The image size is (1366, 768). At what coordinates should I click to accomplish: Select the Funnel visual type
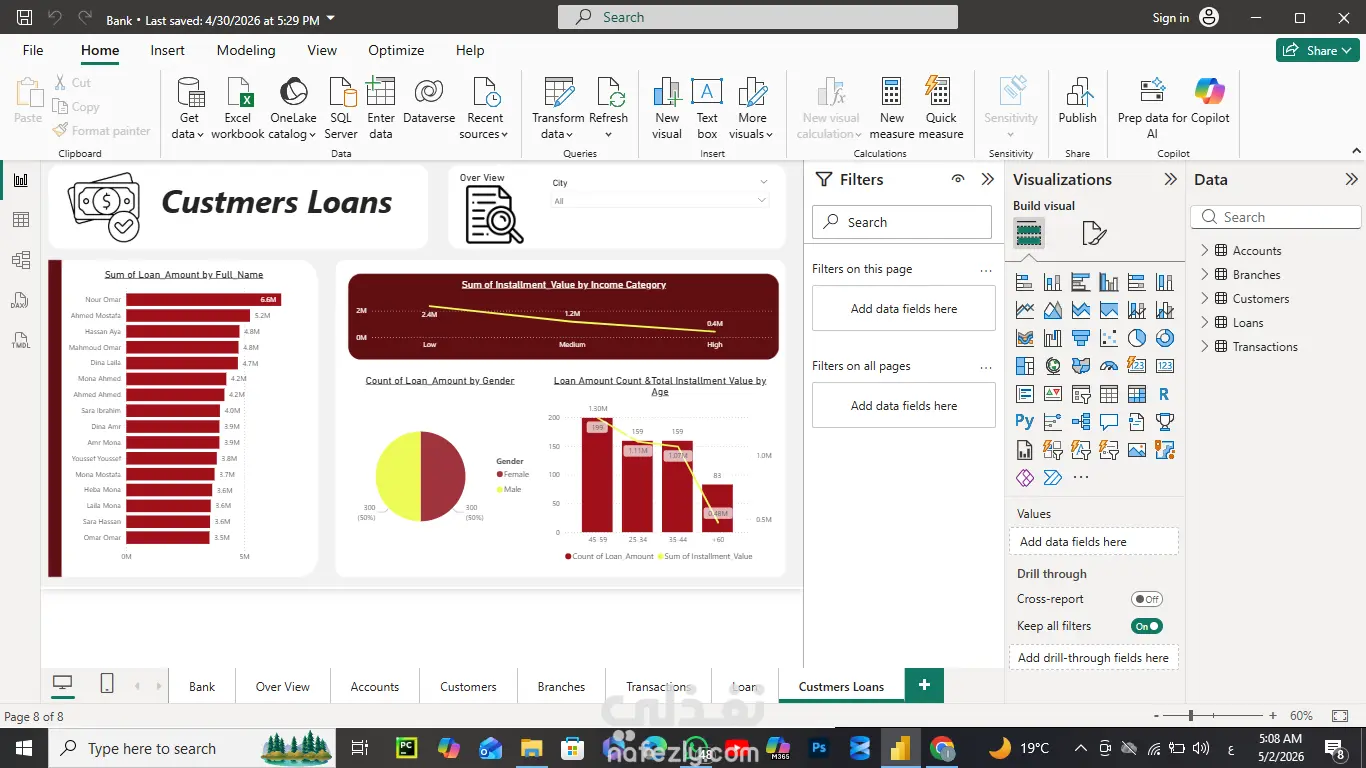tap(1081, 338)
